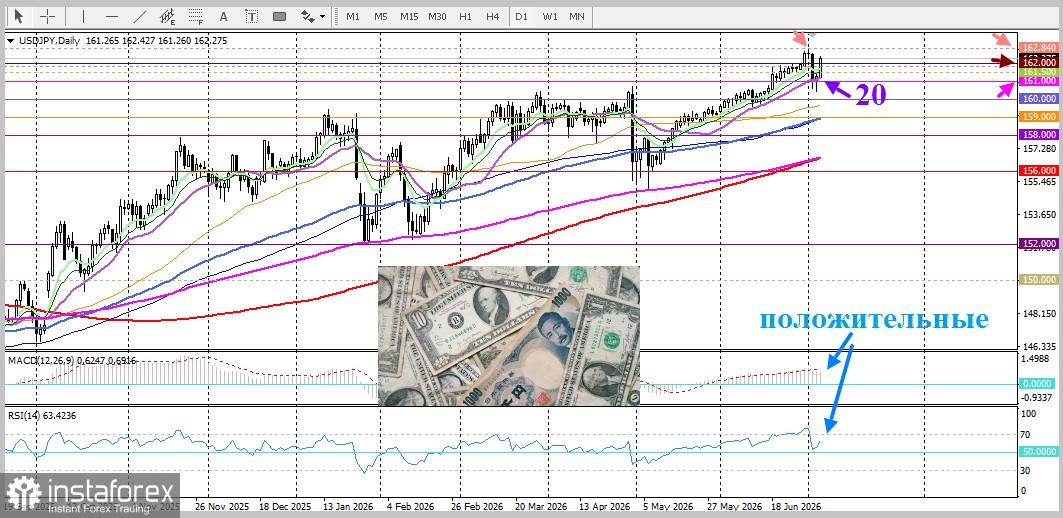Click the 157.280 price scale value
The image size is (1063, 518).
point(1038,148)
